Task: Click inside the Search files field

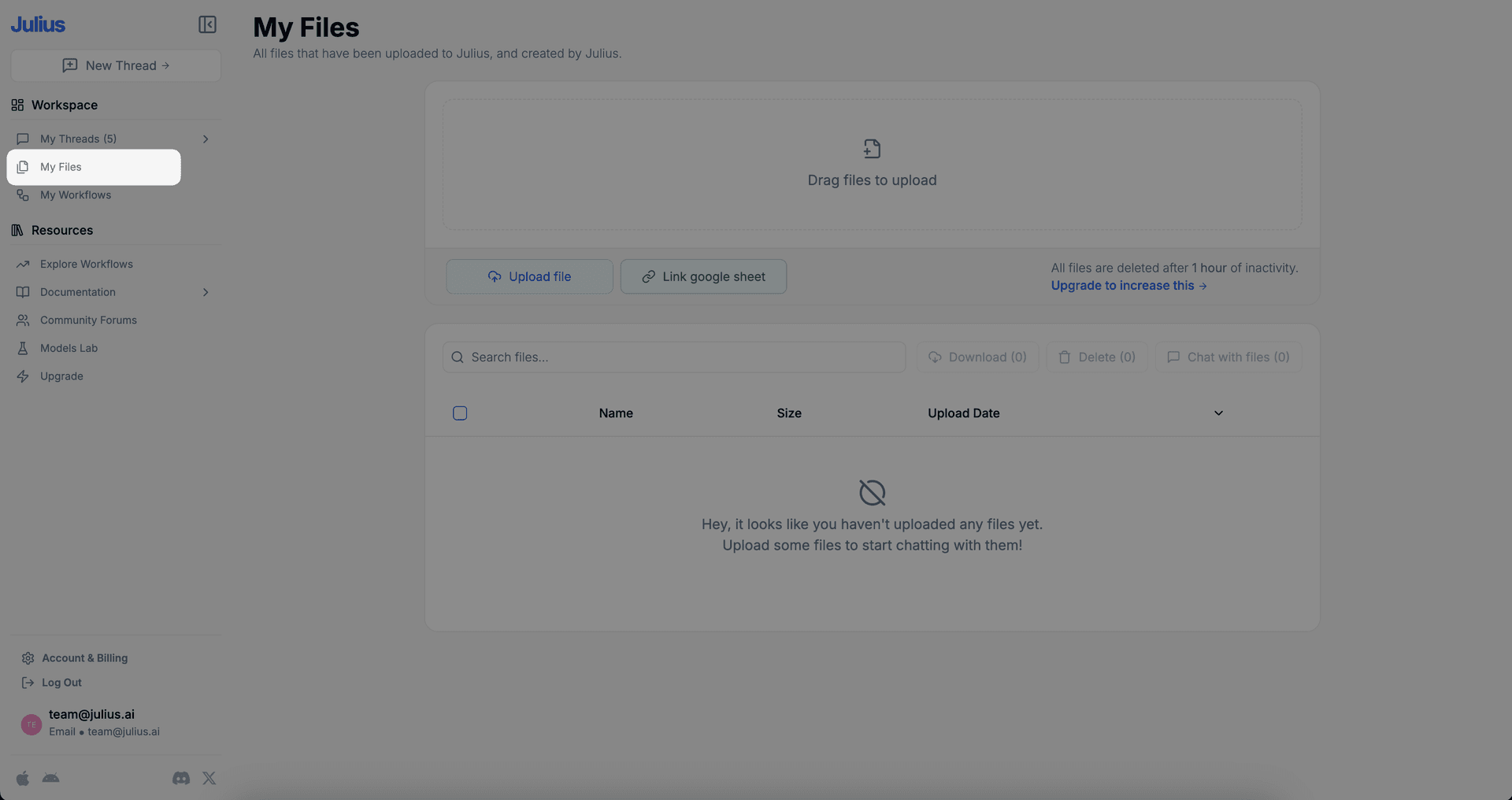Action: click(673, 357)
